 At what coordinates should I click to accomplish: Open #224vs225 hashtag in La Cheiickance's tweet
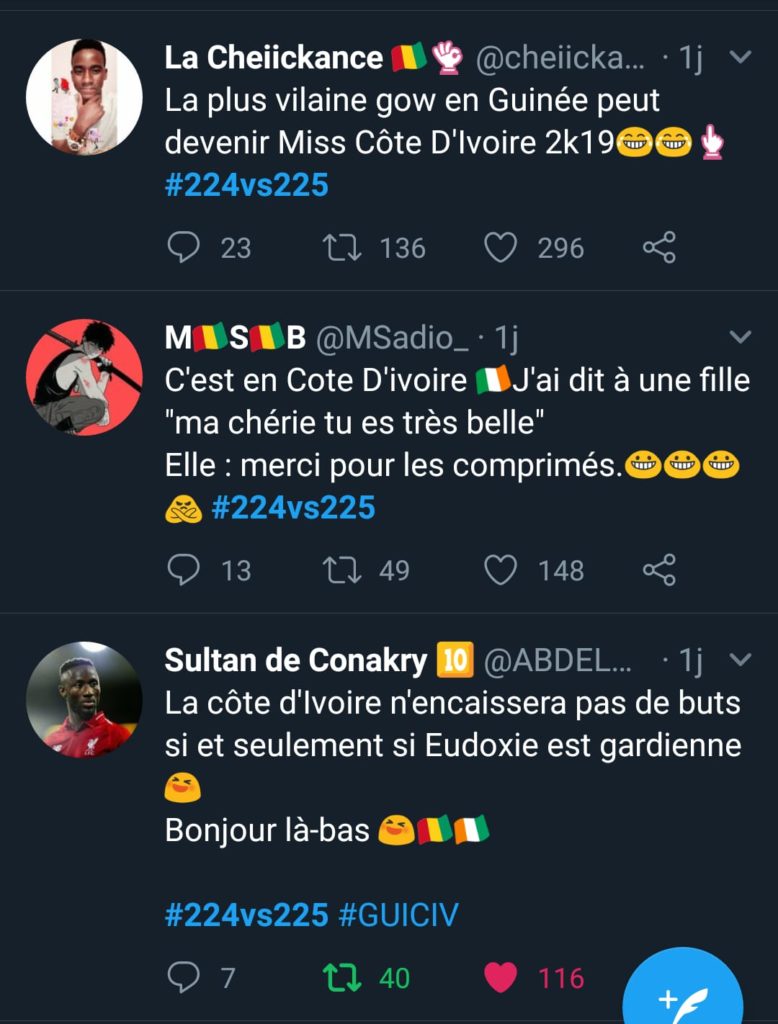(246, 185)
